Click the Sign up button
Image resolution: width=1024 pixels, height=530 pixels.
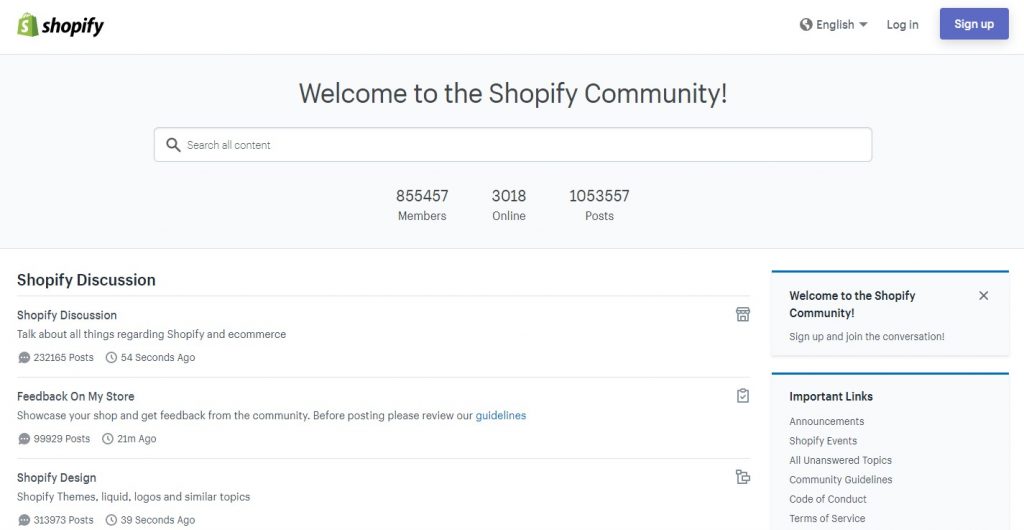point(974,23)
